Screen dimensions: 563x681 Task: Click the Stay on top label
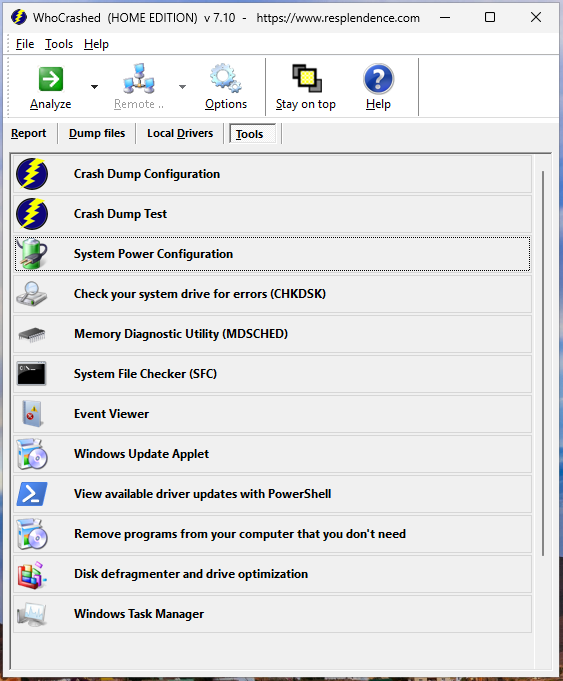point(306,105)
